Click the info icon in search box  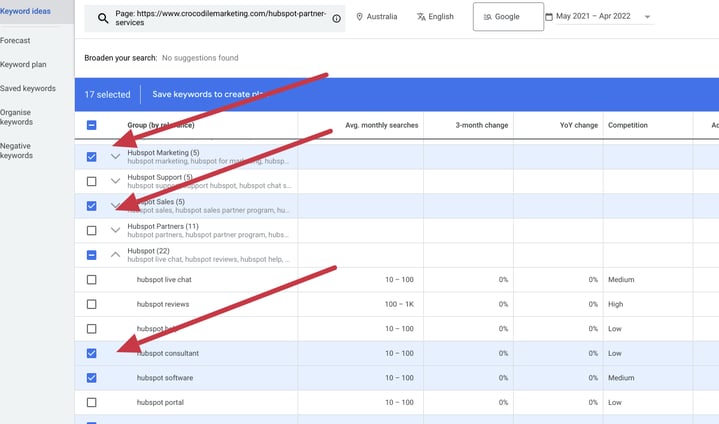tap(337, 18)
